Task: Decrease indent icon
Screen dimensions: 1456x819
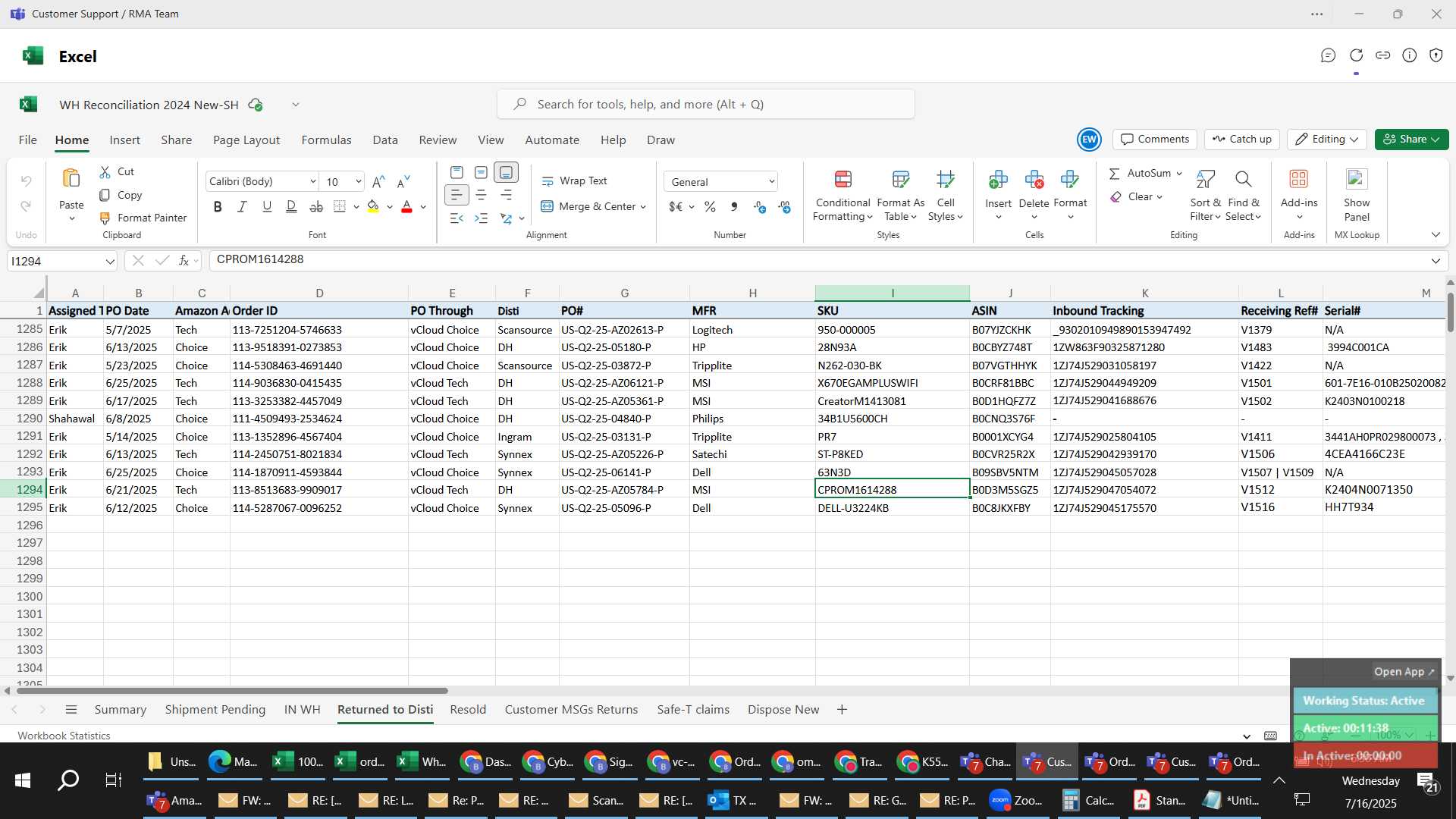Action: point(457,218)
